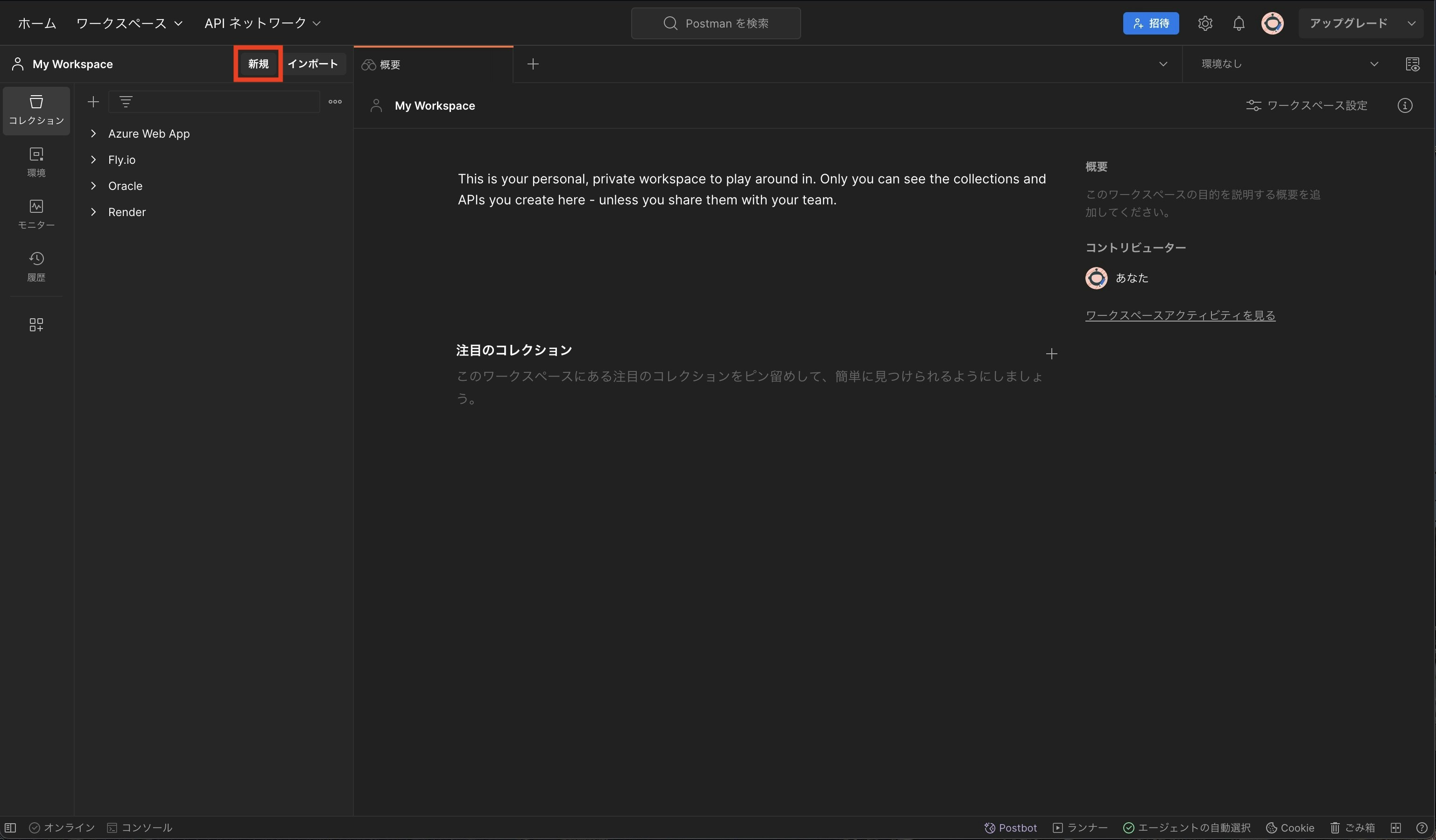Screen dimensions: 1436x840
Task: Open ワークスペースアクティビティを見る link
Action: [x=1180, y=315]
